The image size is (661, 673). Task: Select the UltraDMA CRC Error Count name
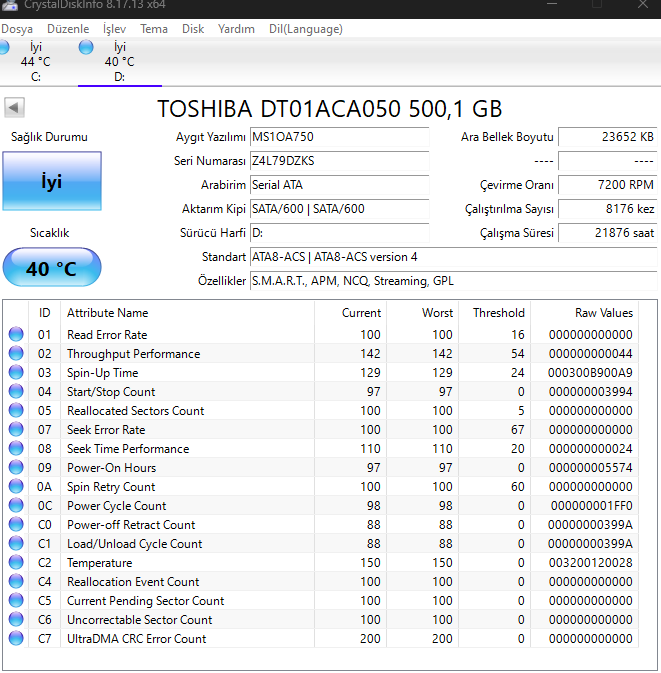[x=136, y=639]
